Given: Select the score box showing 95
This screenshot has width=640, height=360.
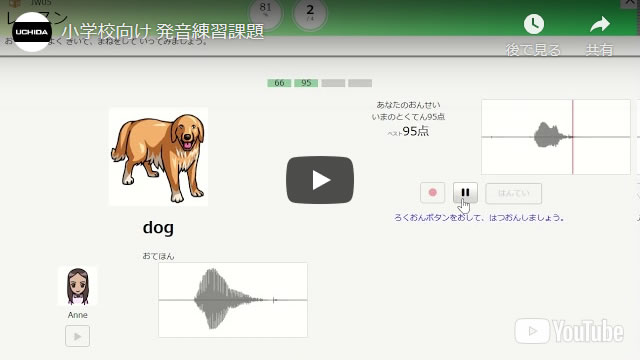Looking at the screenshot, I should point(306,83).
